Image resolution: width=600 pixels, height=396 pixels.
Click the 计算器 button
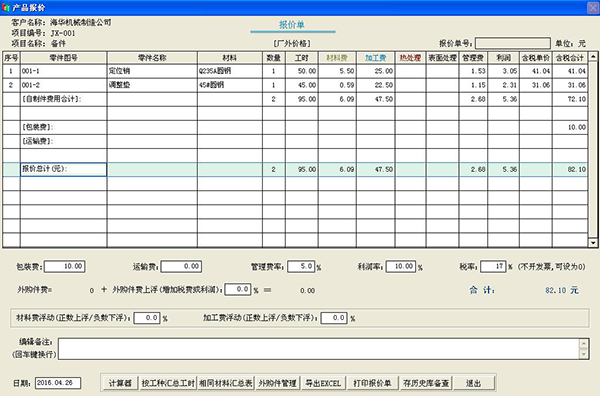pyautogui.click(x=120, y=383)
